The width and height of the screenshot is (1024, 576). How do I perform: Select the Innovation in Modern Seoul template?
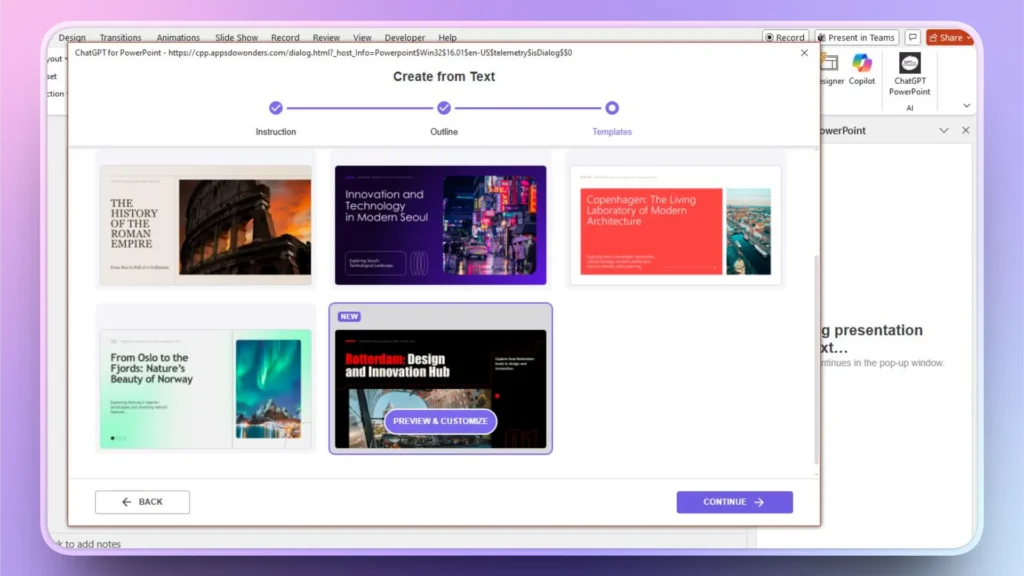[x=440, y=222]
